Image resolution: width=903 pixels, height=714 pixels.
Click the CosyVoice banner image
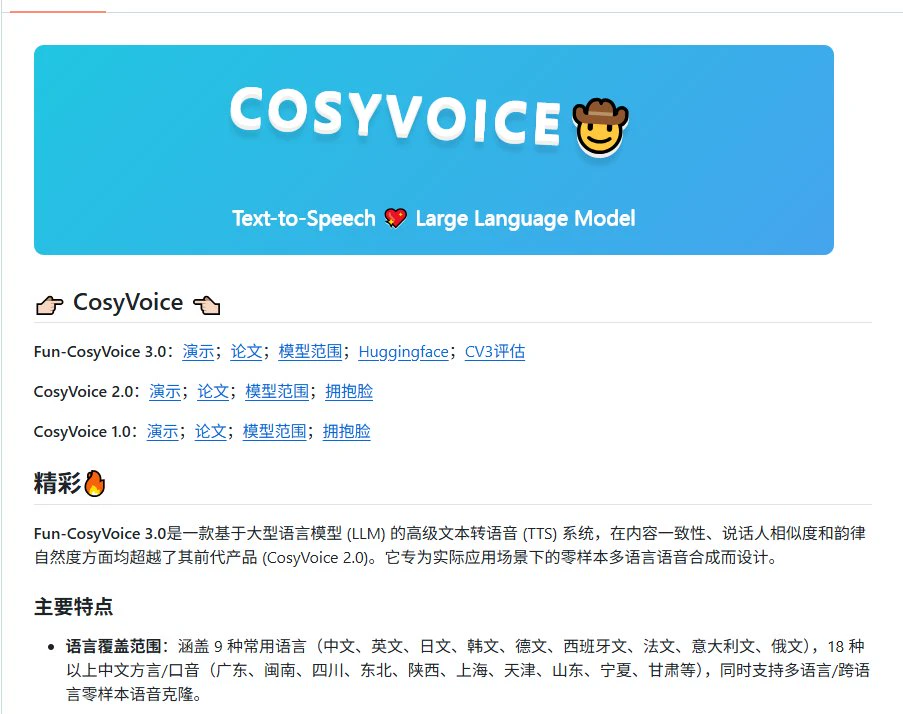pos(434,150)
